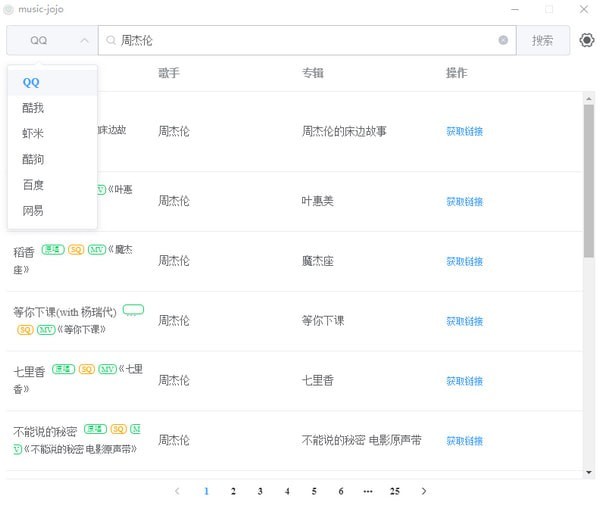Focus the 周杰伦 search input field
600x509 pixels.
pyautogui.click(x=300, y=41)
